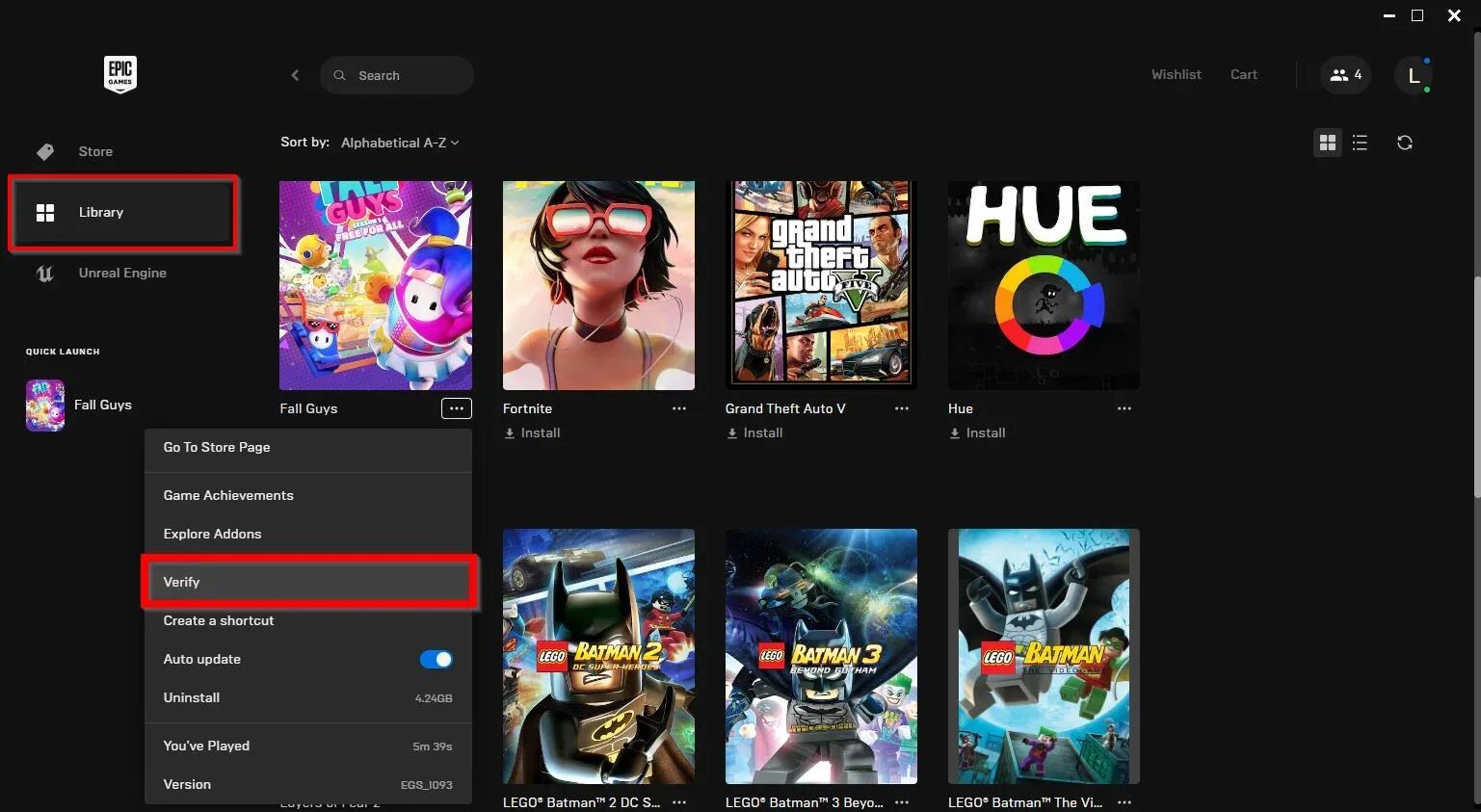Expand the Alphabetical A-Z sort dropdown
1481x812 pixels.
(400, 143)
